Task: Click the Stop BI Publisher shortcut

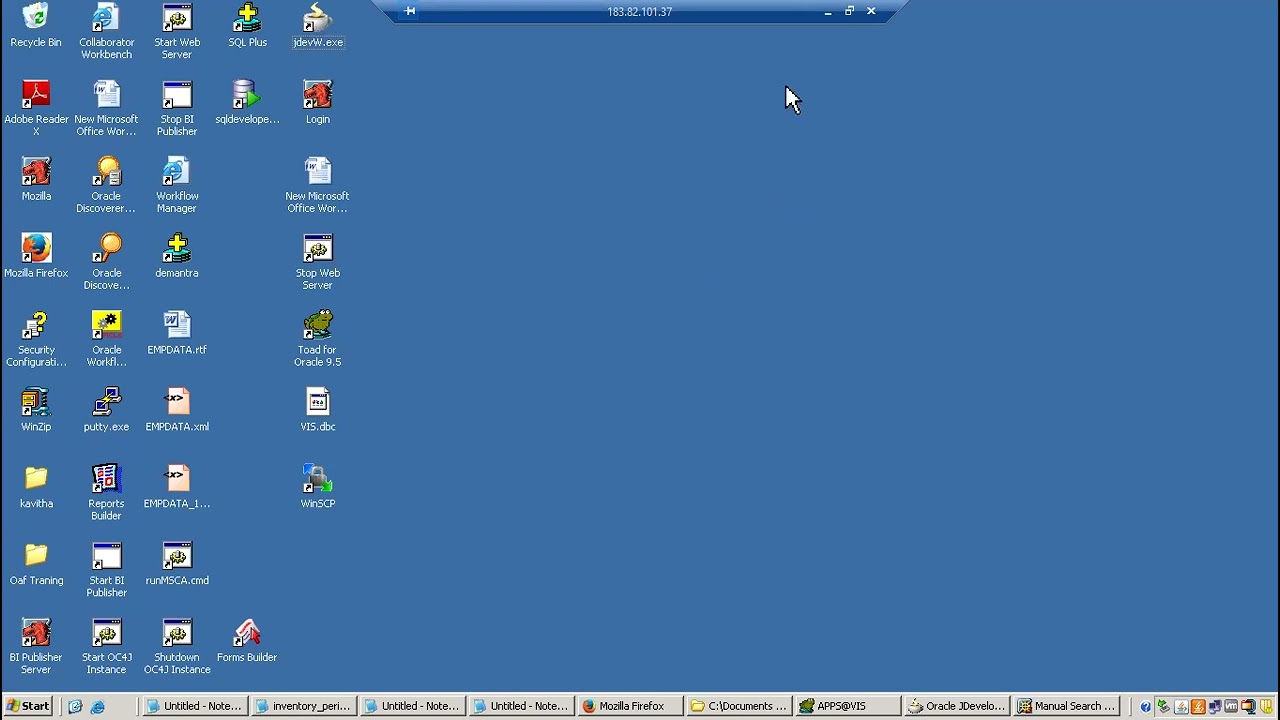Action: (177, 109)
